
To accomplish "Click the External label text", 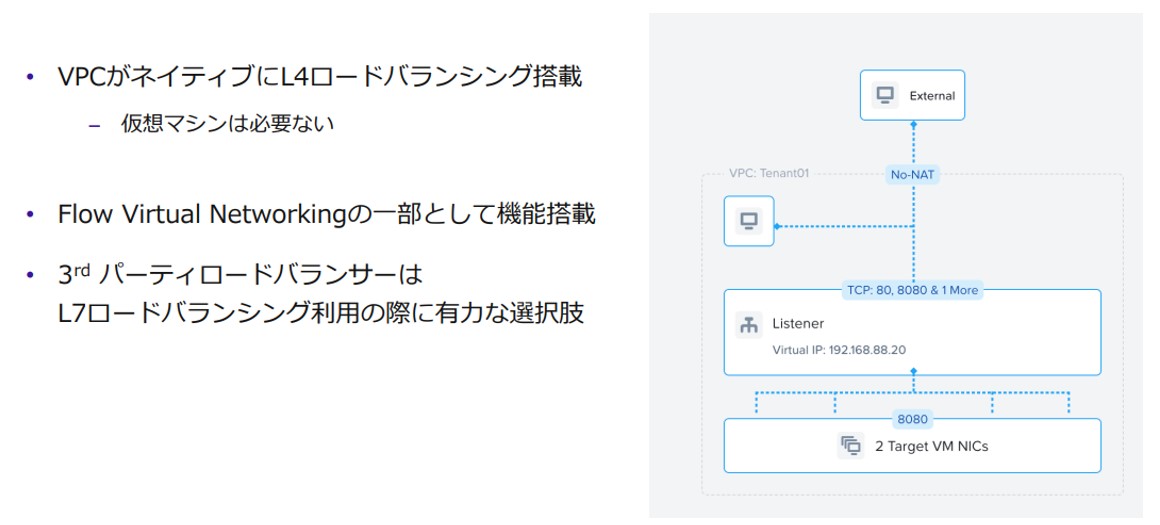I will pyautogui.click(x=932, y=96).
